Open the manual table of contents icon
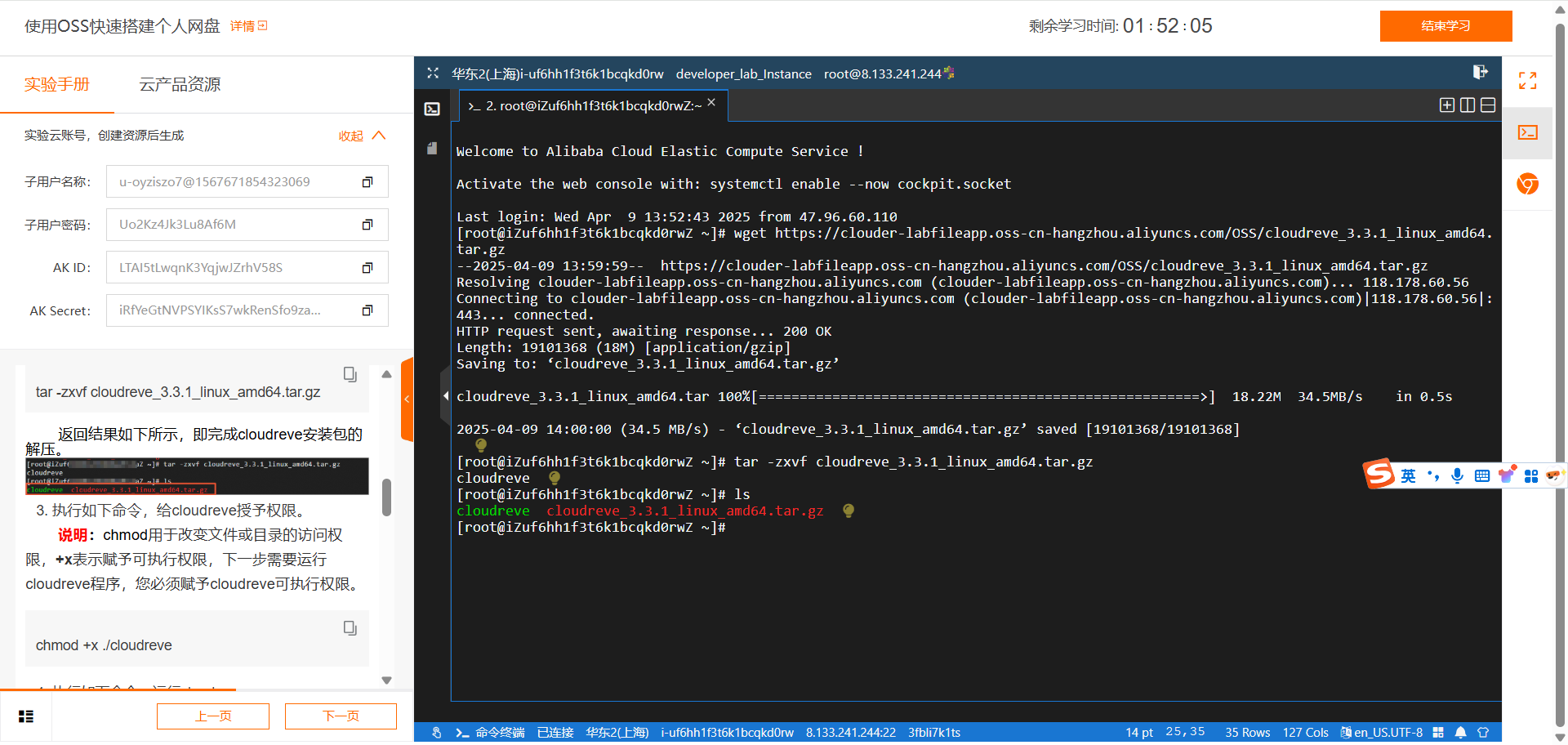 [x=26, y=716]
